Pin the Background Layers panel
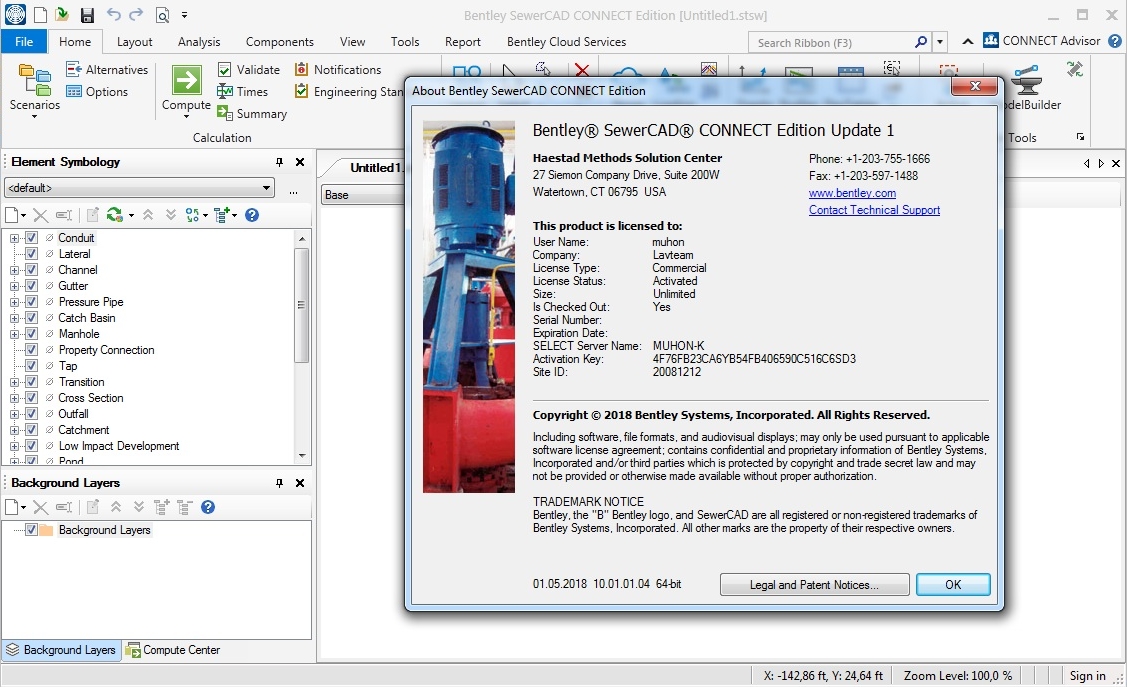This screenshot has height=687, width=1127. [280, 483]
